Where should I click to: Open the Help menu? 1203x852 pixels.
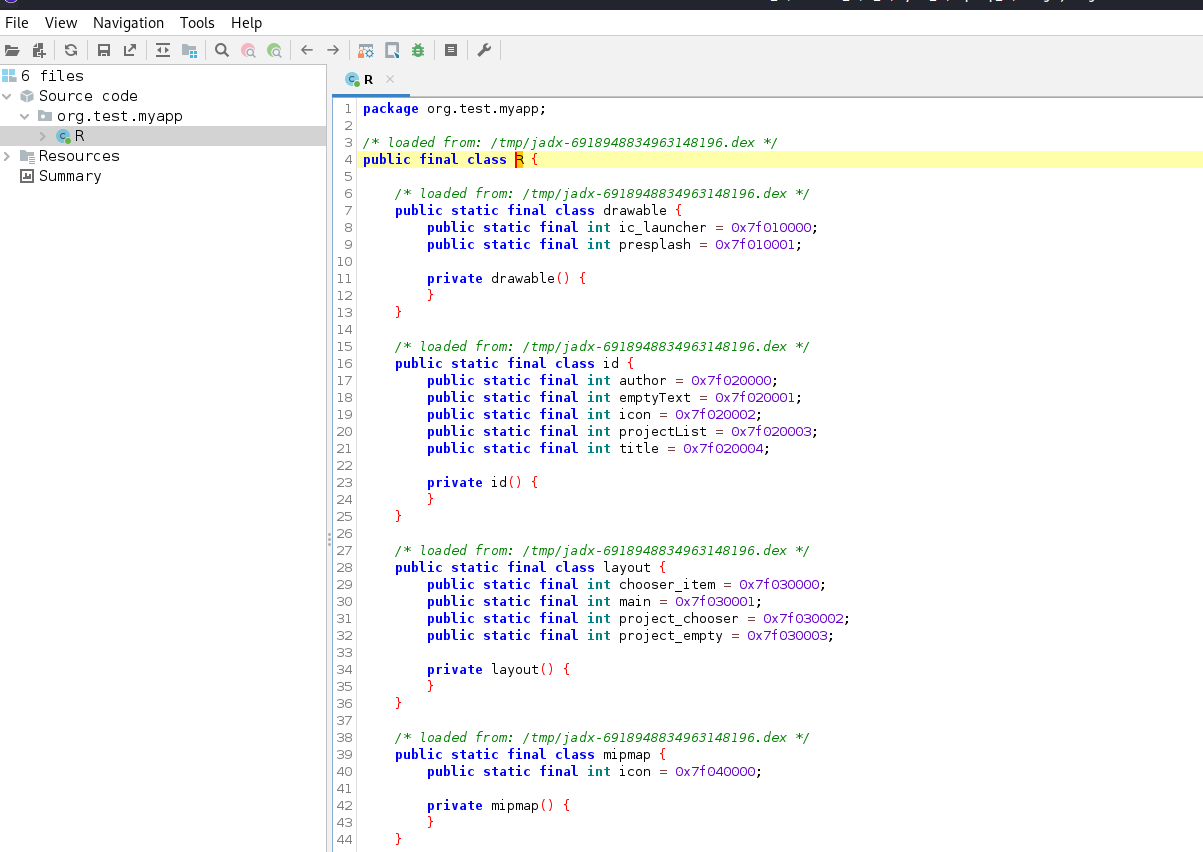click(x=246, y=22)
